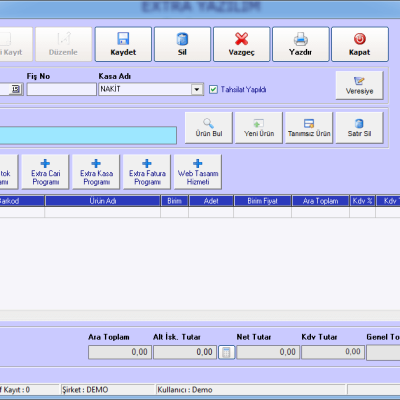
Task: Search products with Ürün Bul
Action: pyautogui.click(x=209, y=128)
